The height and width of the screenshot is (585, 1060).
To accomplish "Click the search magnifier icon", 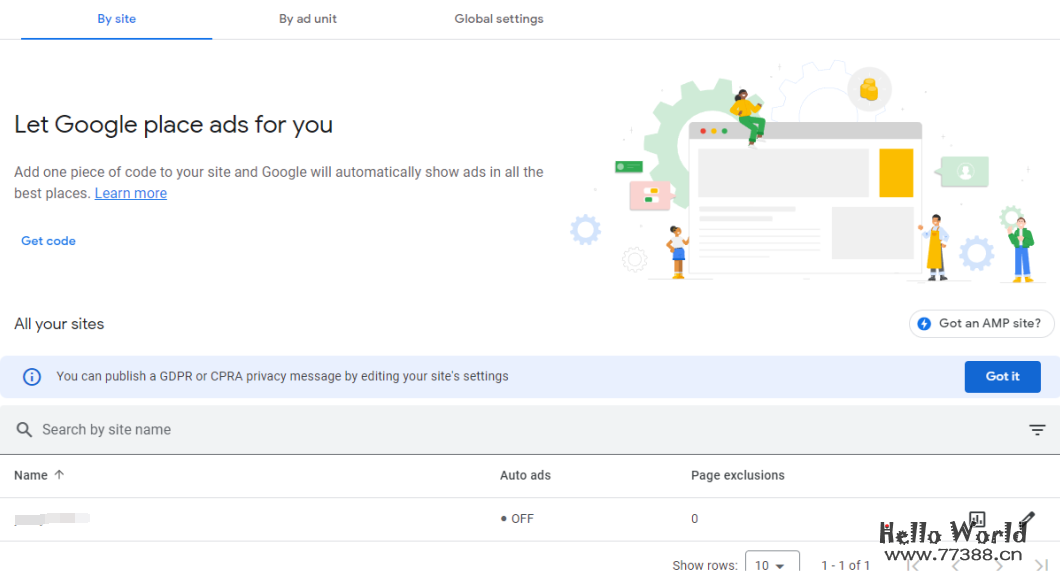I will pyautogui.click(x=24, y=429).
